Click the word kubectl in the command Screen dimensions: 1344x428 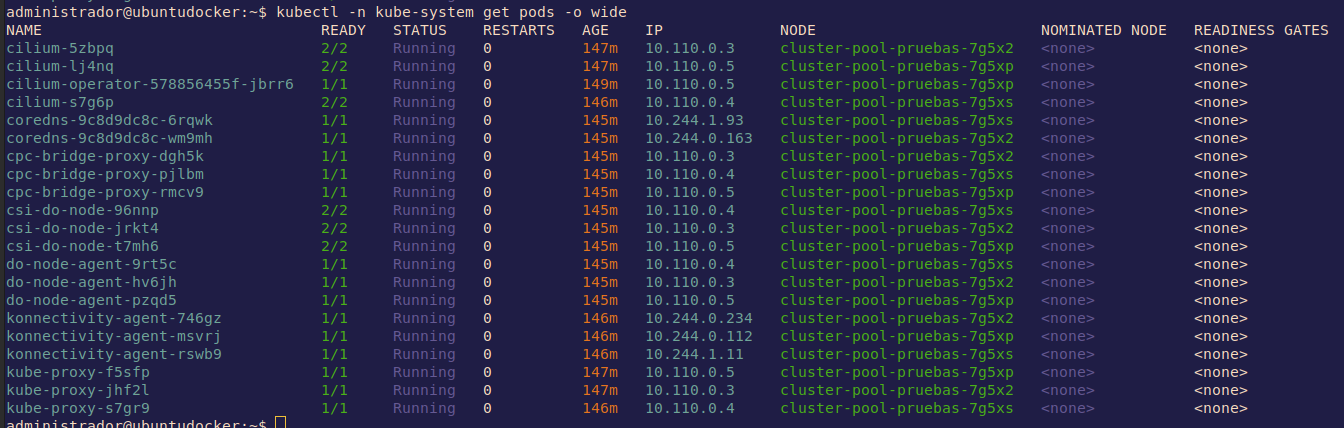(304, 11)
